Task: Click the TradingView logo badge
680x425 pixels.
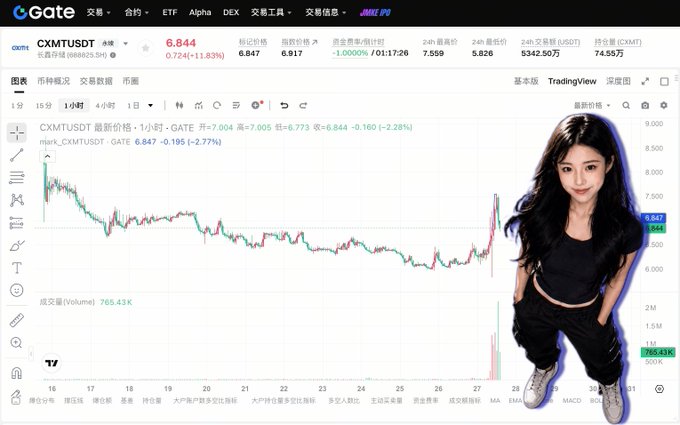Action: [x=52, y=363]
